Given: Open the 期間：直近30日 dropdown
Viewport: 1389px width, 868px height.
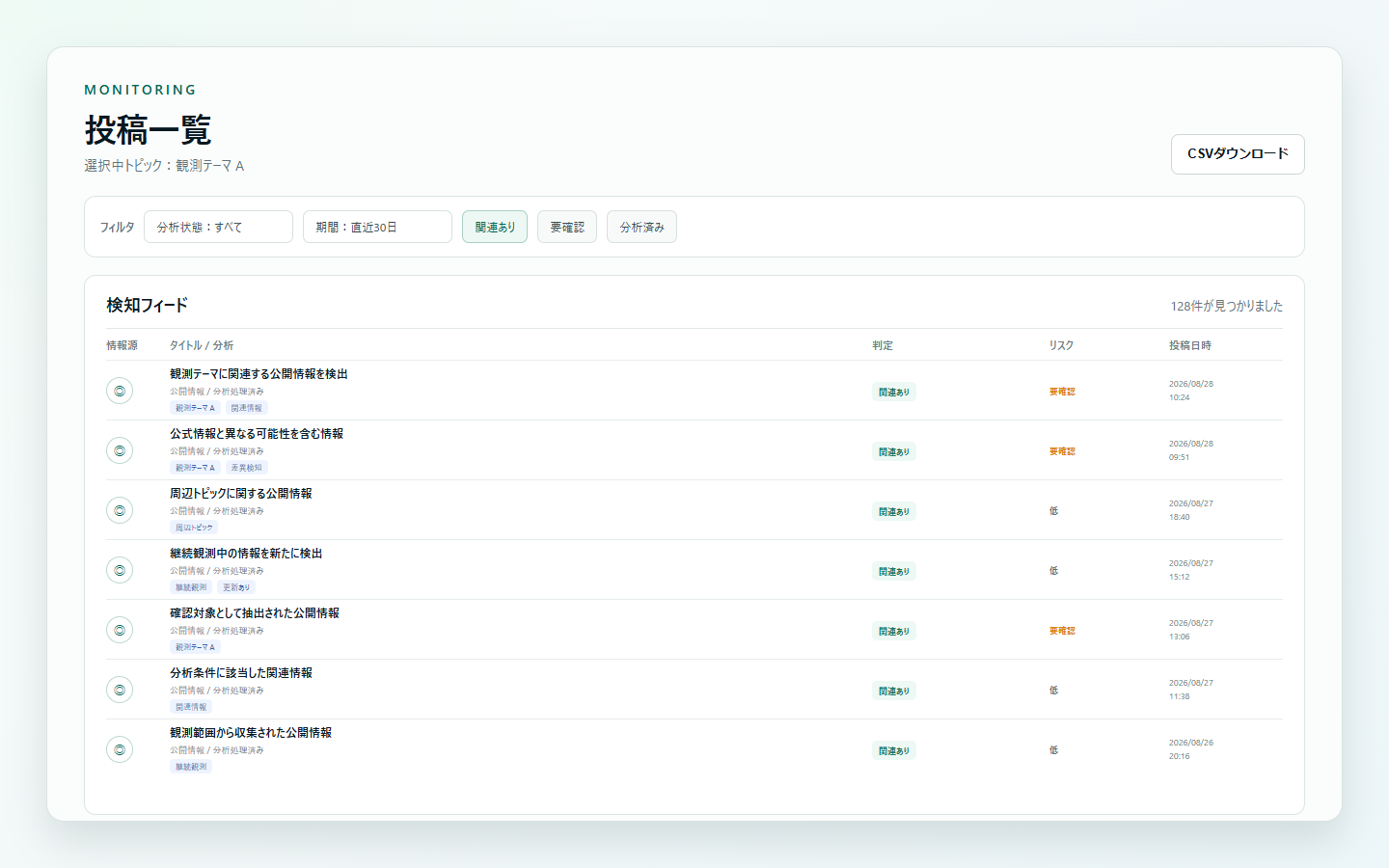Looking at the screenshot, I should click(x=377, y=227).
